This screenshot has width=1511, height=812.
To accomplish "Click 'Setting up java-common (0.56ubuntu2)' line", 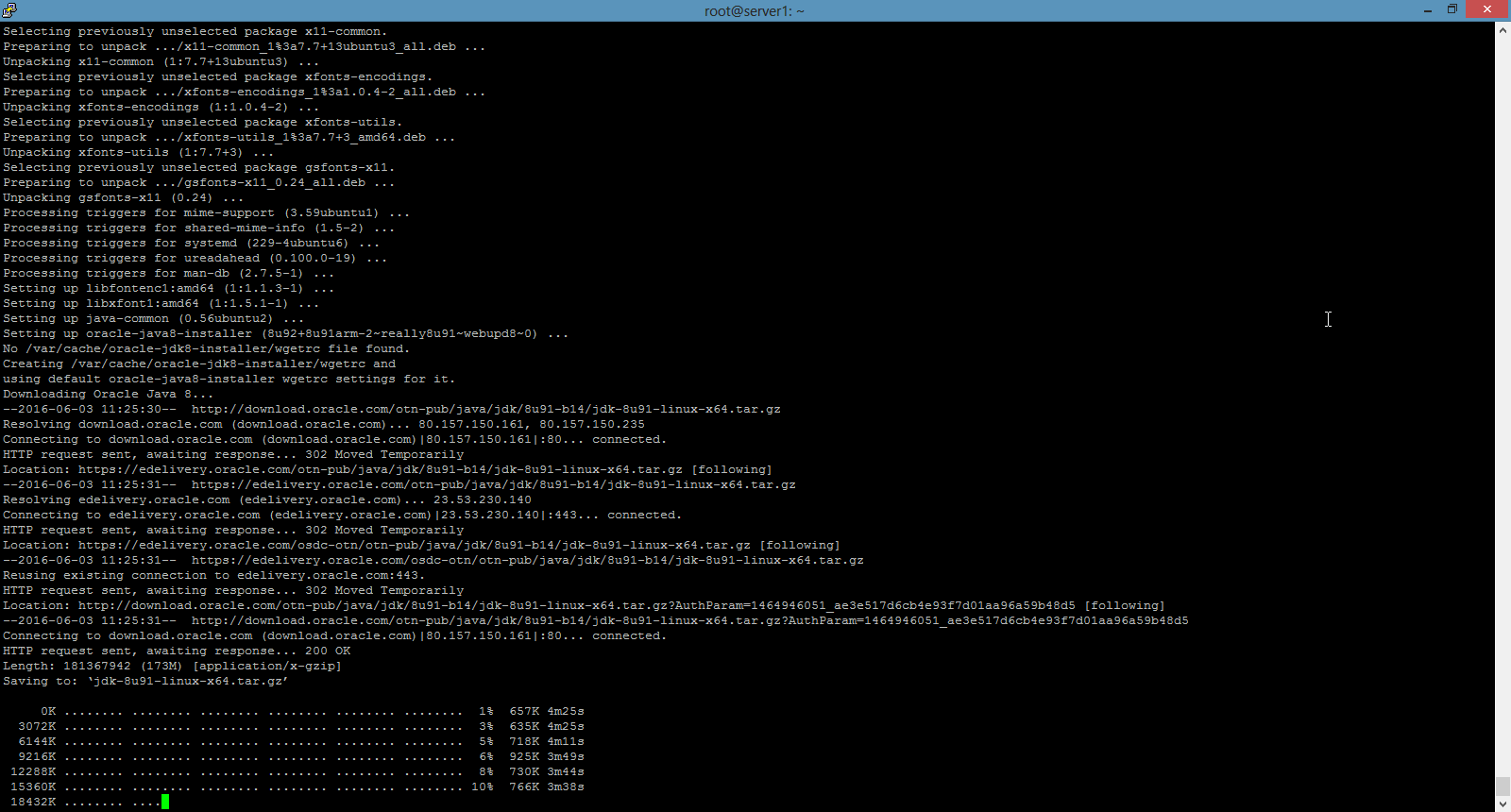I will tap(153, 318).
